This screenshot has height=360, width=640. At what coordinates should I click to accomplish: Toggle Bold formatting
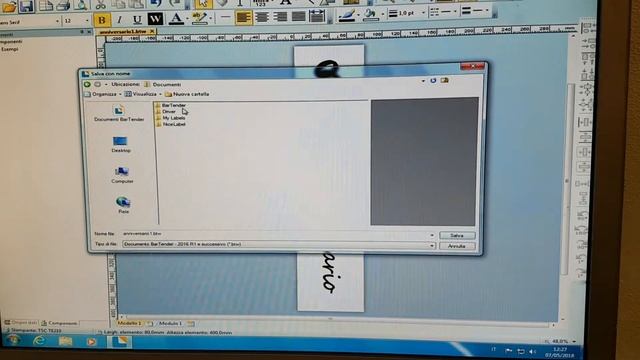(102, 20)
